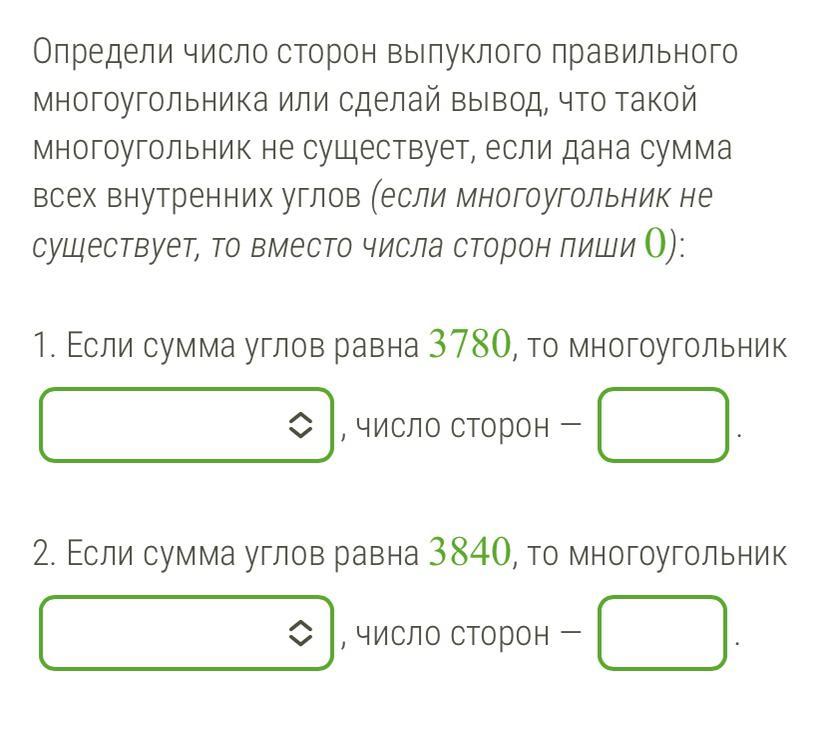Click the text "1. Если сумма углов равна"
This screenshot has width=826, height=746.
[x=226, y=347]
